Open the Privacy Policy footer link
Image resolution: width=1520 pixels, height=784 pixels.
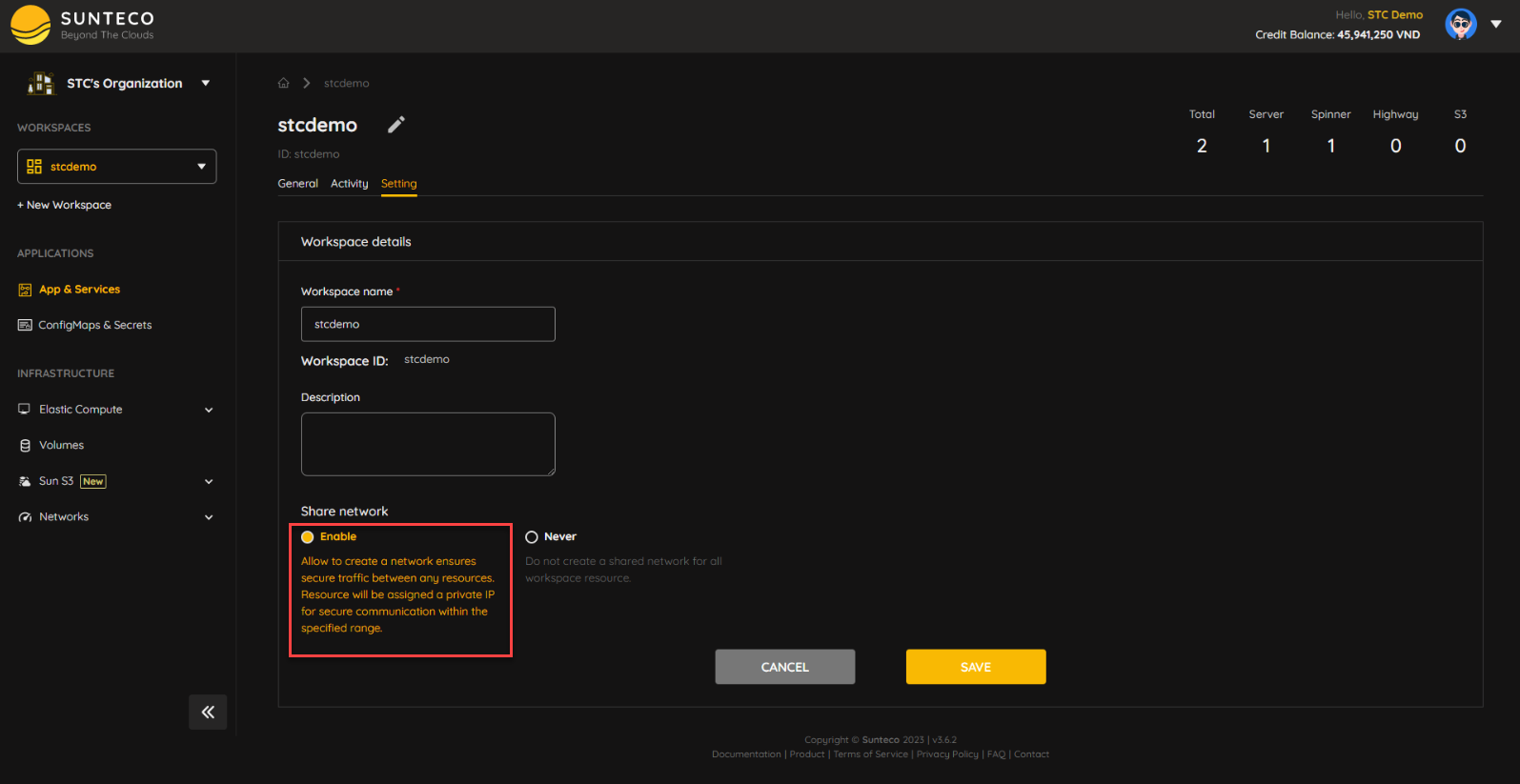tap(947, 754)
